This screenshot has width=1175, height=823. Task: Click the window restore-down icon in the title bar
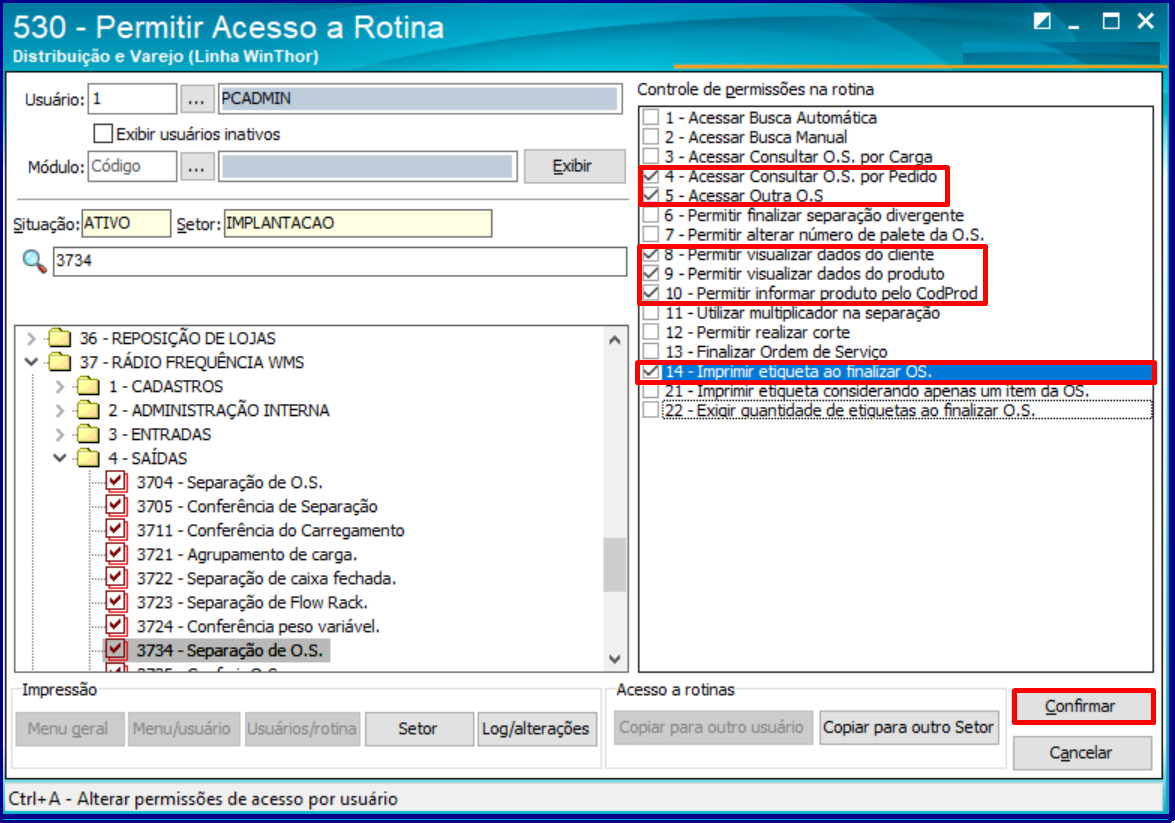pos(1042,21)
